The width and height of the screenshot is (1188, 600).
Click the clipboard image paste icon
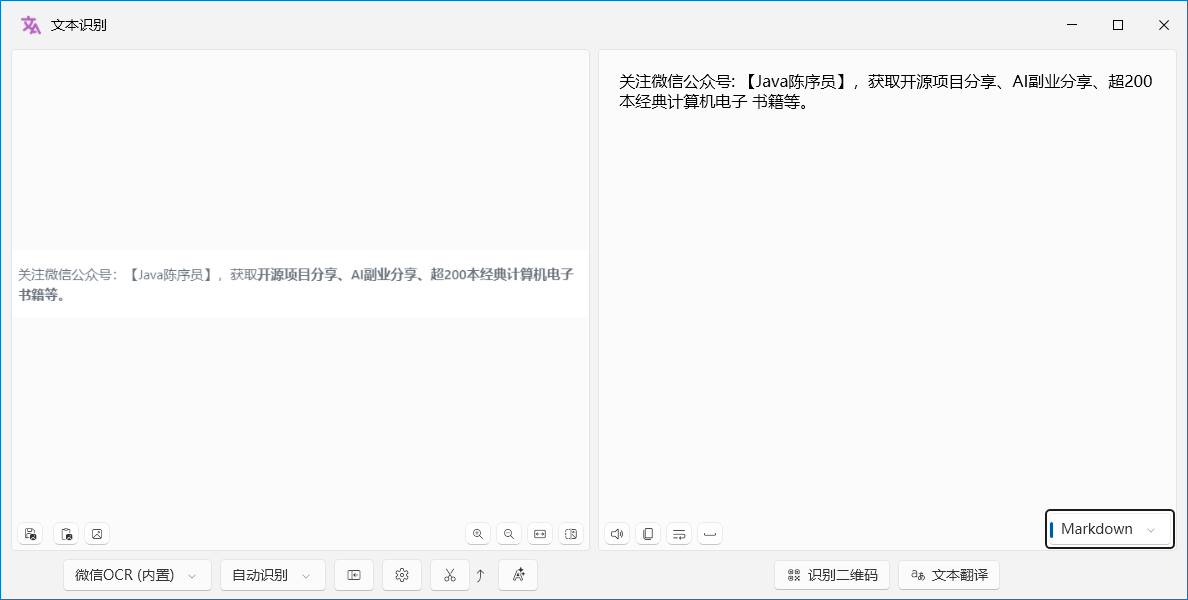pos(66,534)
